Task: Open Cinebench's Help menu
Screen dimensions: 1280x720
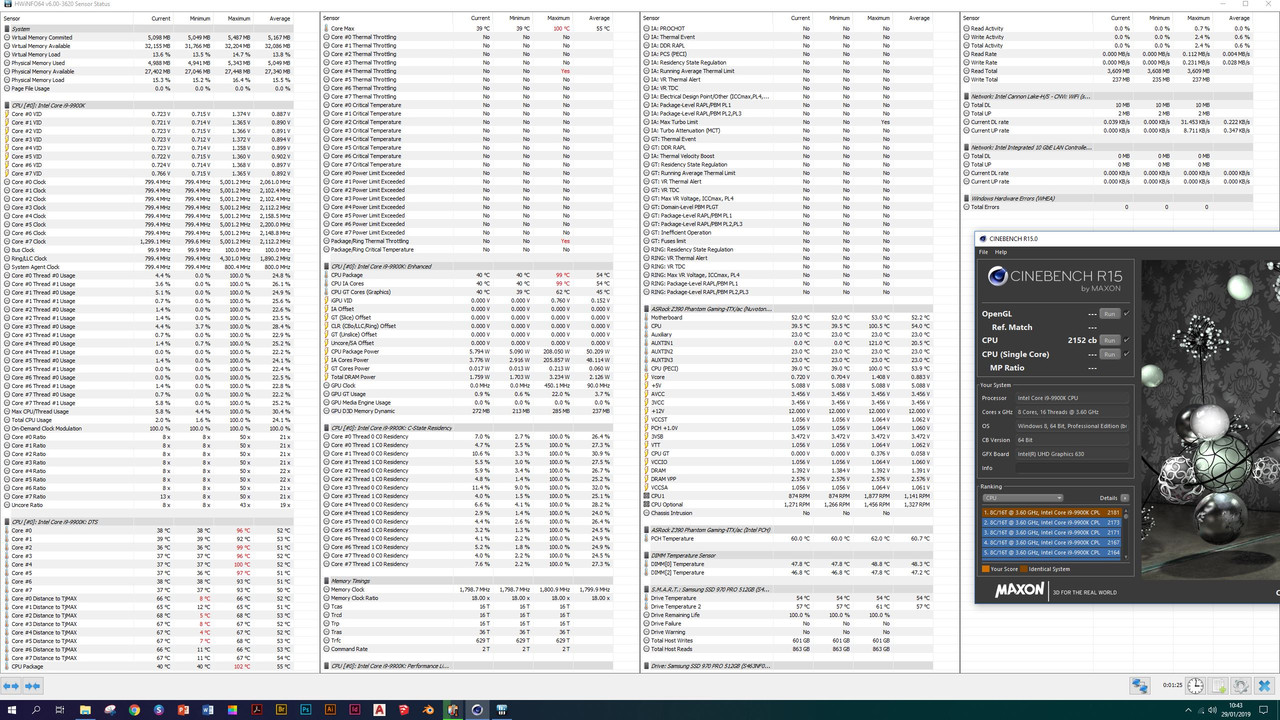Action: click(1000, 252)
